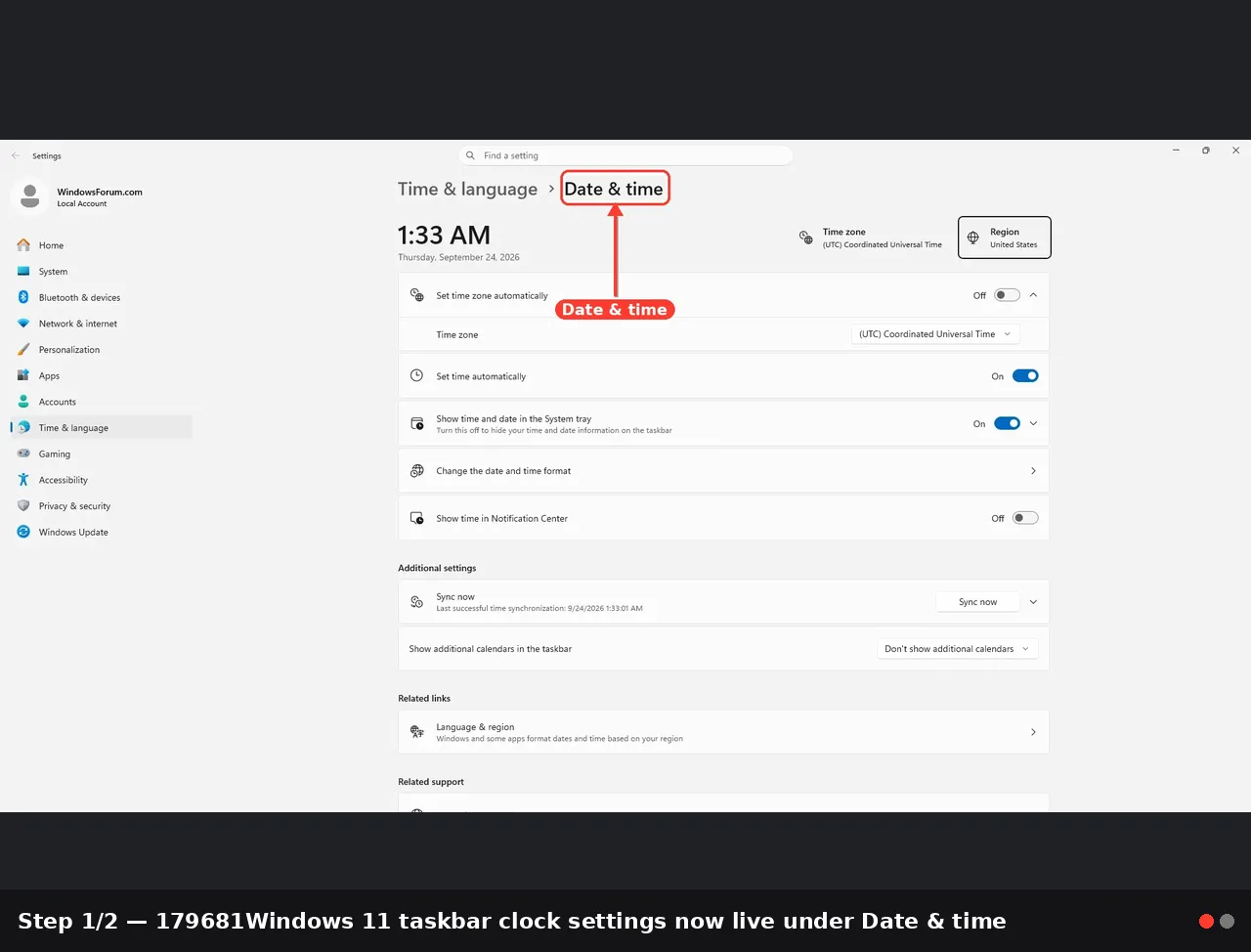Click the Region United States button

coord(1005,238)
